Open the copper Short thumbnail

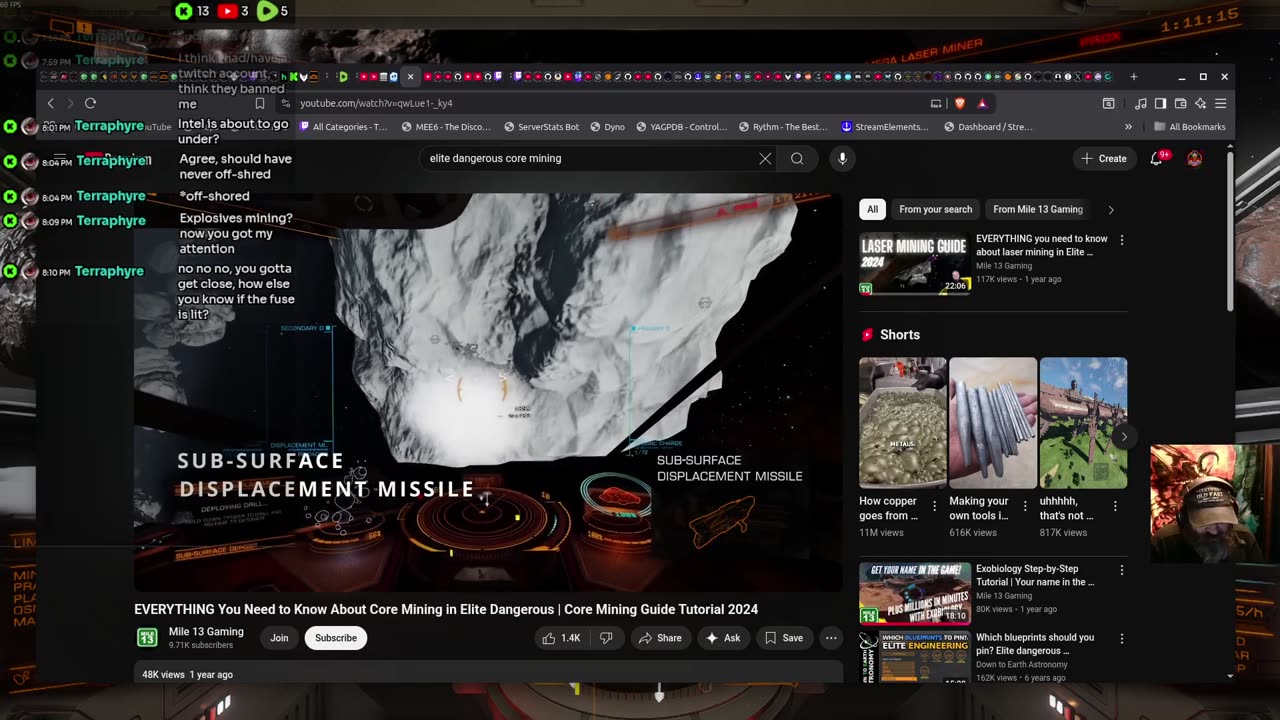tap(902, 423)
